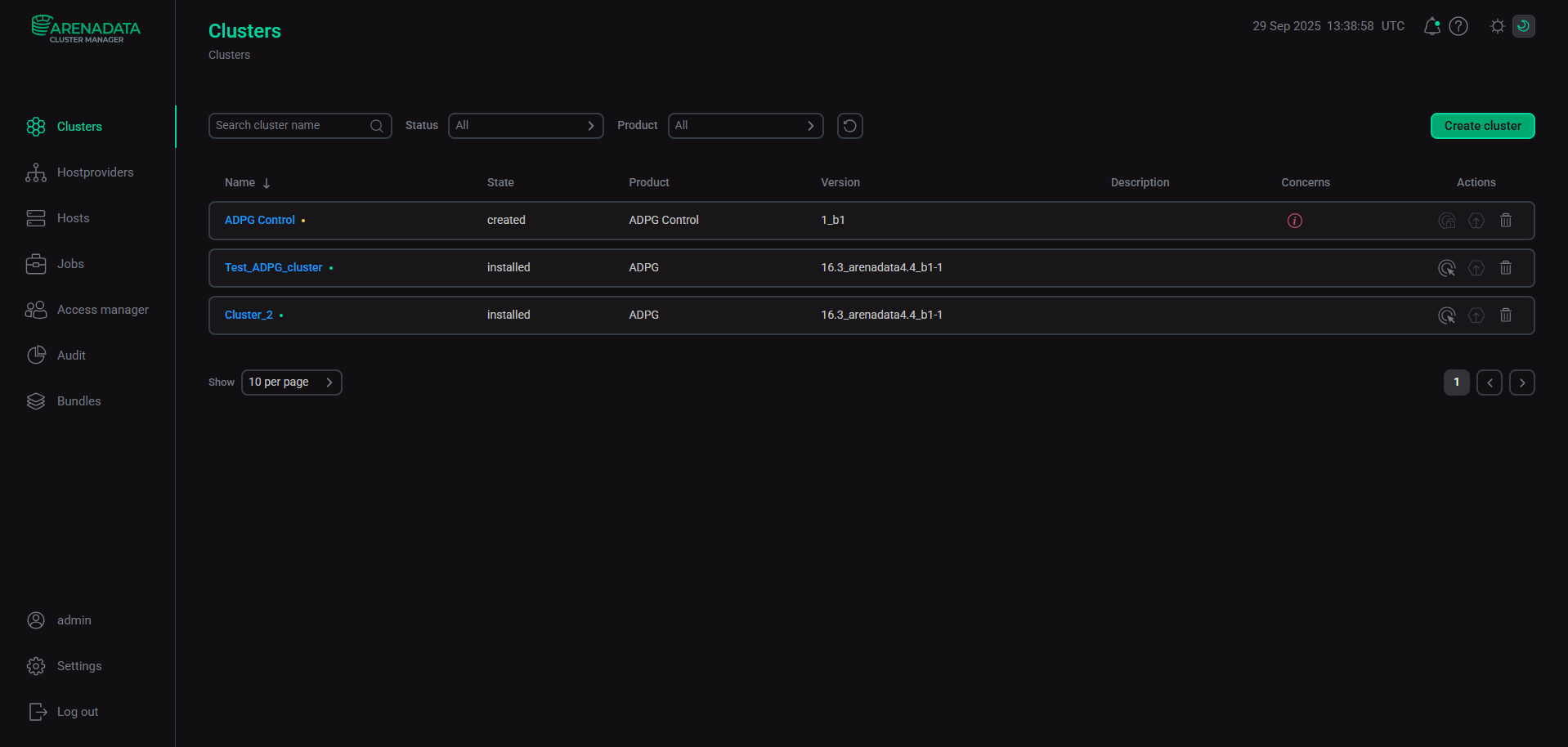Open the notifications bell icon
Viewport: 1568px width, 747px height.
click(x=1431, y=25)
